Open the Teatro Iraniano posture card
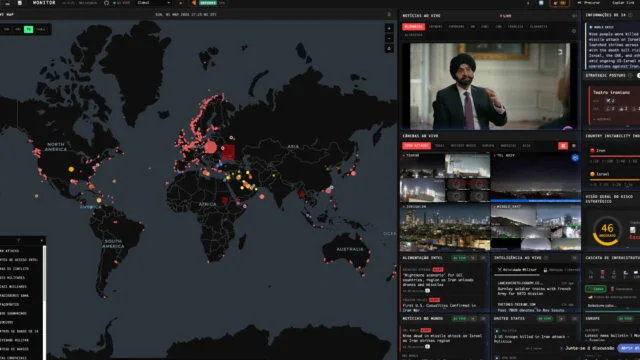Image resolution: width=640 pixels, height=360 pixels. [x=614, y=105]
